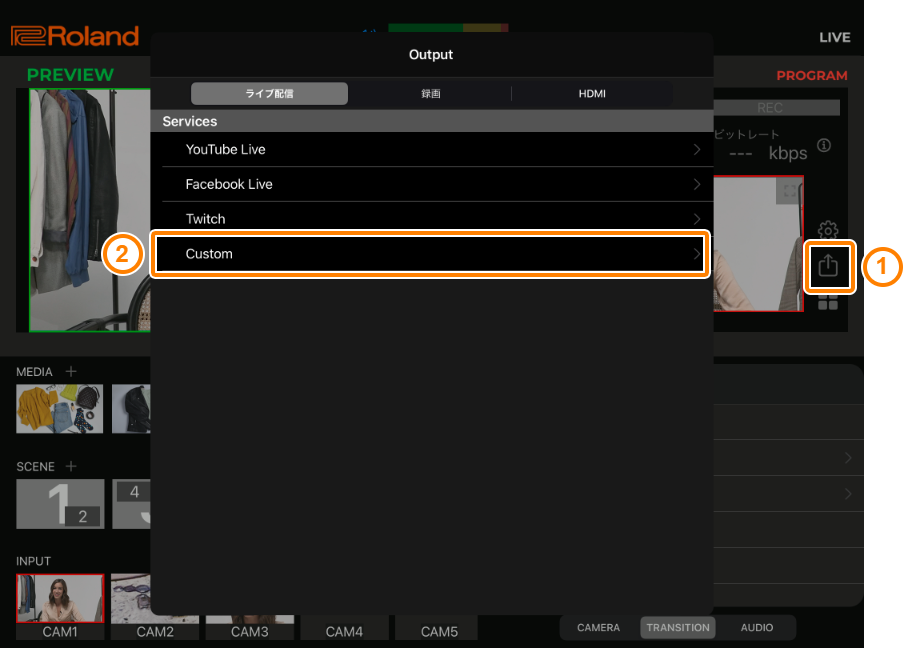Image resolution: width=906 pixels, height=650 pixels.
Task: Switch to the HDMI output tab
Action: [x=592, y=94]
